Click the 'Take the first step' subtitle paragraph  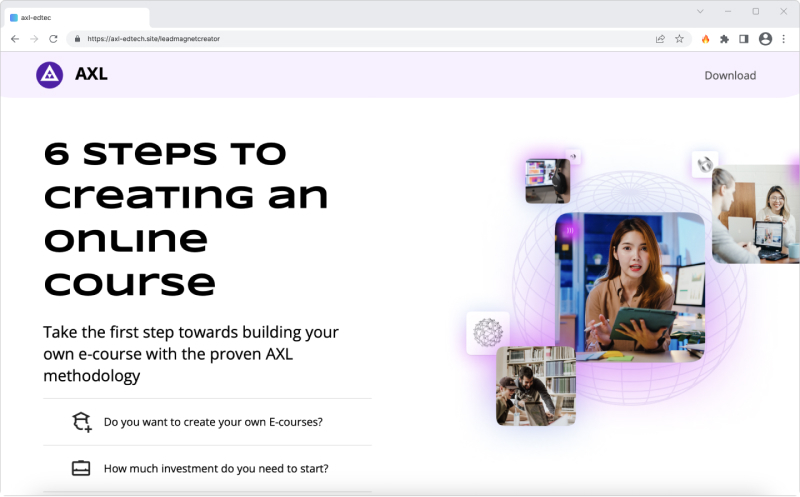[191, 354]
